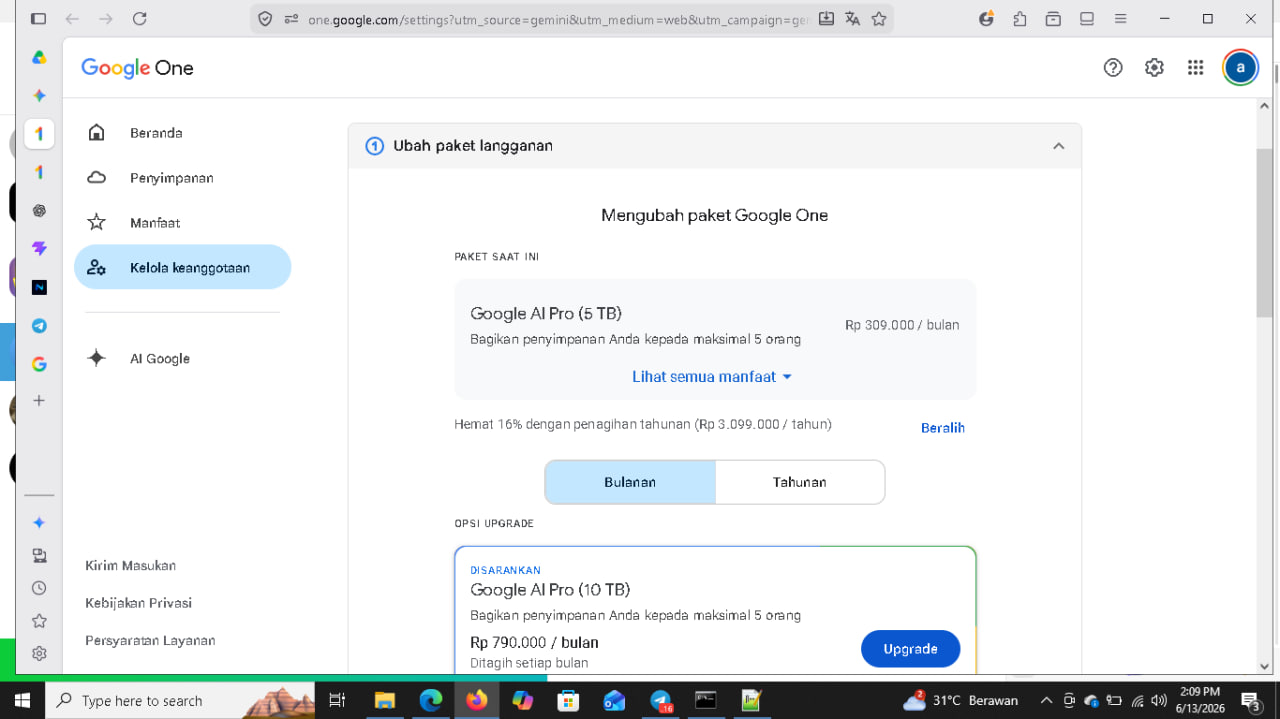Open File Explorer from taskbar
The width and height of the screenshot is (1280, 719).
[385, 700]
